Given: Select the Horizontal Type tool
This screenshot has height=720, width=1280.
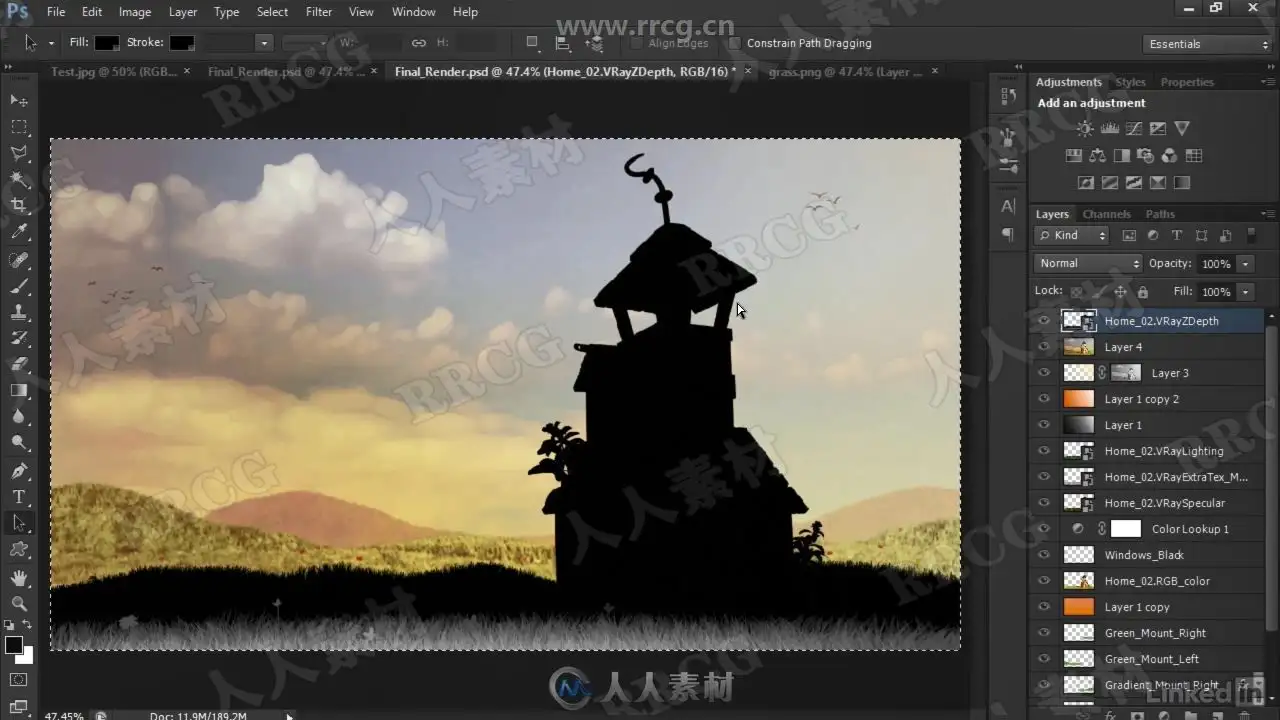Looking at the screenshot, I should (x=19, y=496).
